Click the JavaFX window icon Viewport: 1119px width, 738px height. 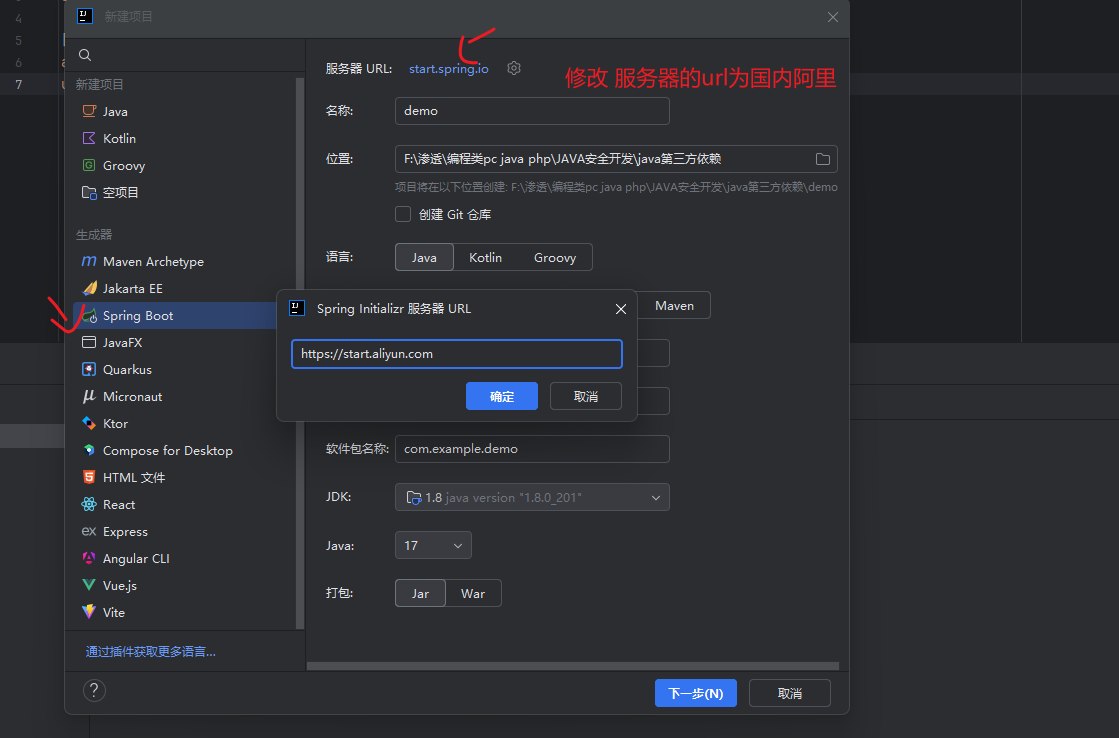pos(89,342)
